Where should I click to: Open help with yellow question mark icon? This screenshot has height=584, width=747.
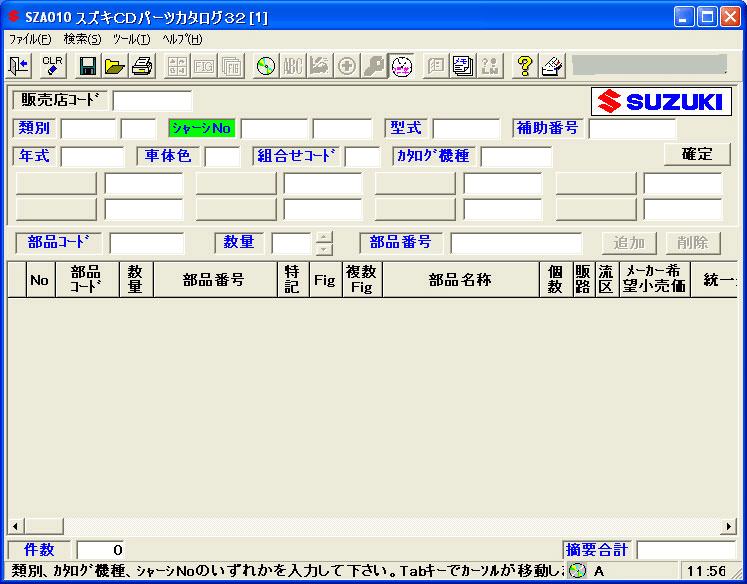click(525, 66)
